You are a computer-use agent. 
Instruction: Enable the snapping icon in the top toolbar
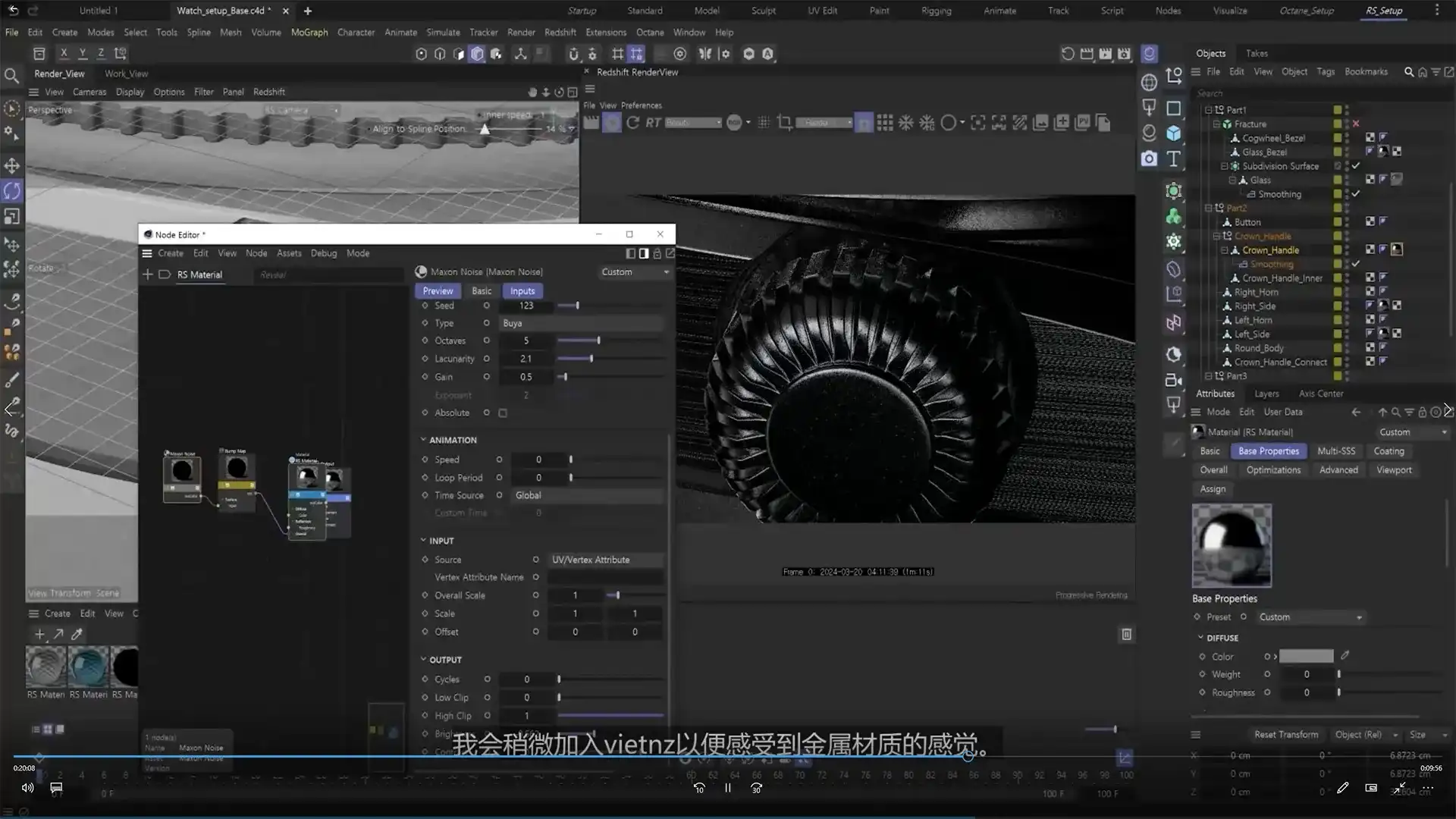573,54
